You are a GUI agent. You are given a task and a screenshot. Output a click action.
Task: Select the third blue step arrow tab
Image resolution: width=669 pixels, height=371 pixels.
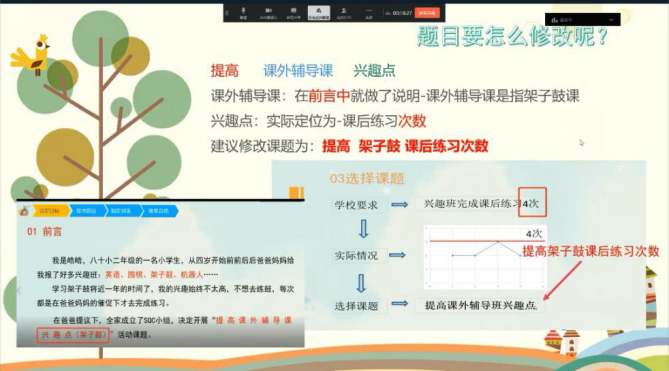tap(123, 211)
